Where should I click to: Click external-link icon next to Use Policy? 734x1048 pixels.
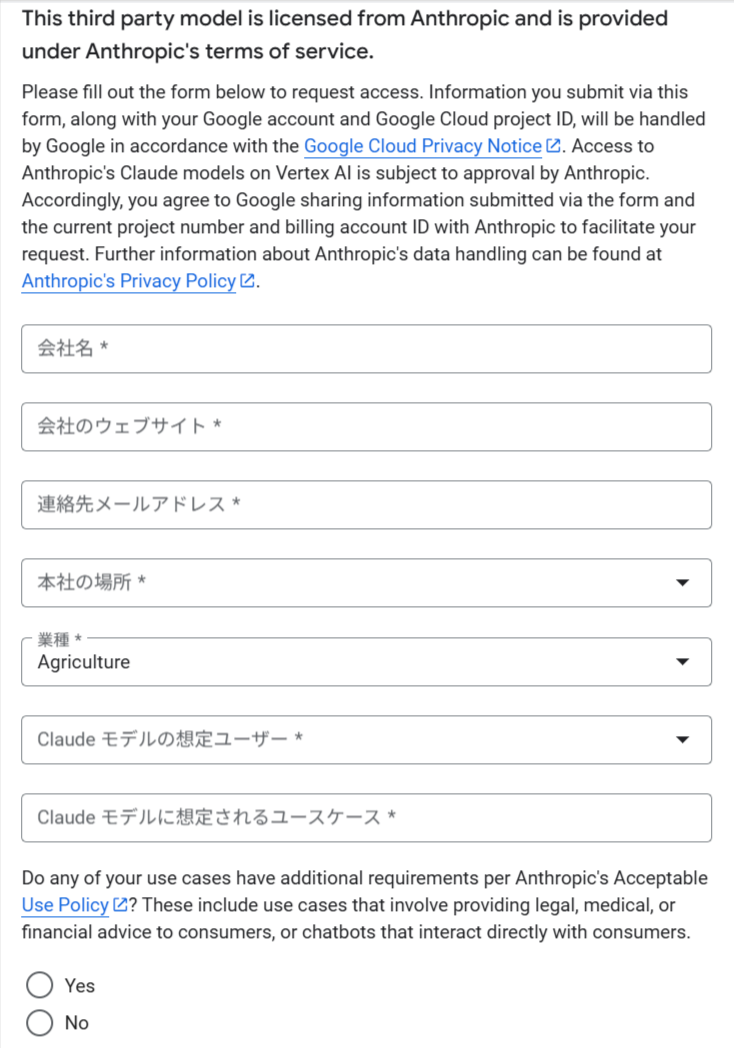pos(121,906)
